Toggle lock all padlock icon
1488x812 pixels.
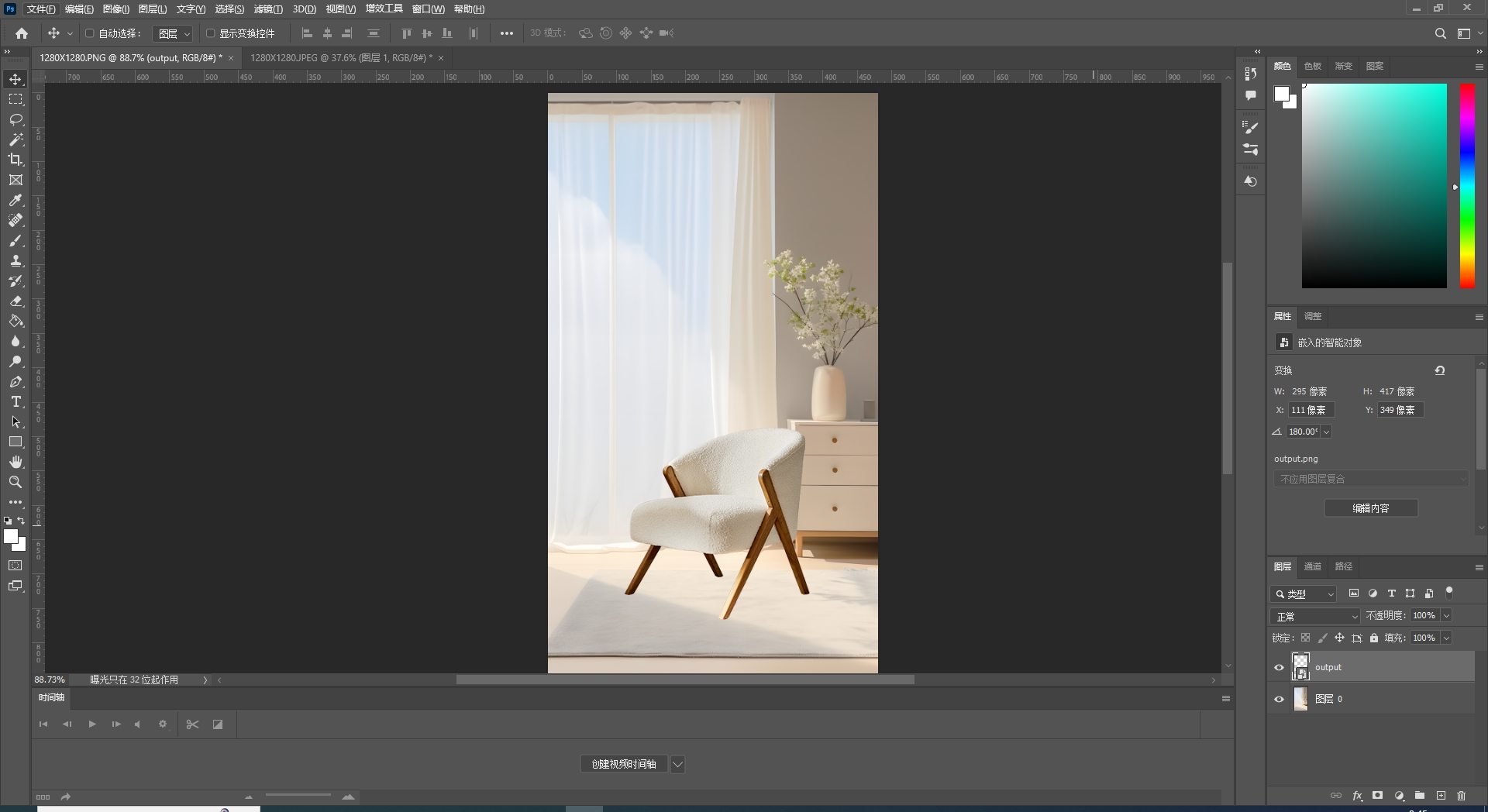click(1374, 638)
